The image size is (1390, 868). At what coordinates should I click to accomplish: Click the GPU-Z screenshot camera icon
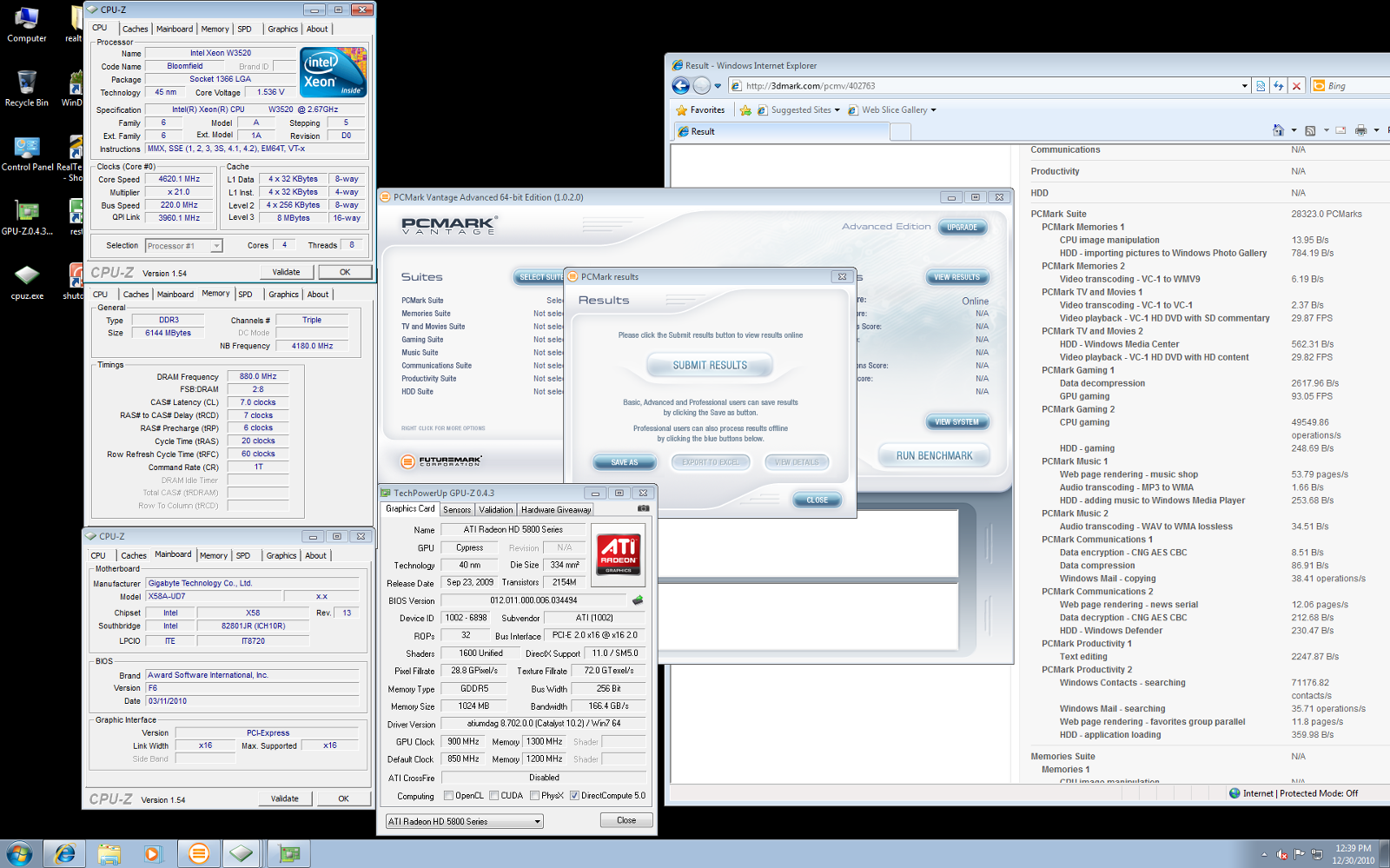coord(643,508)
